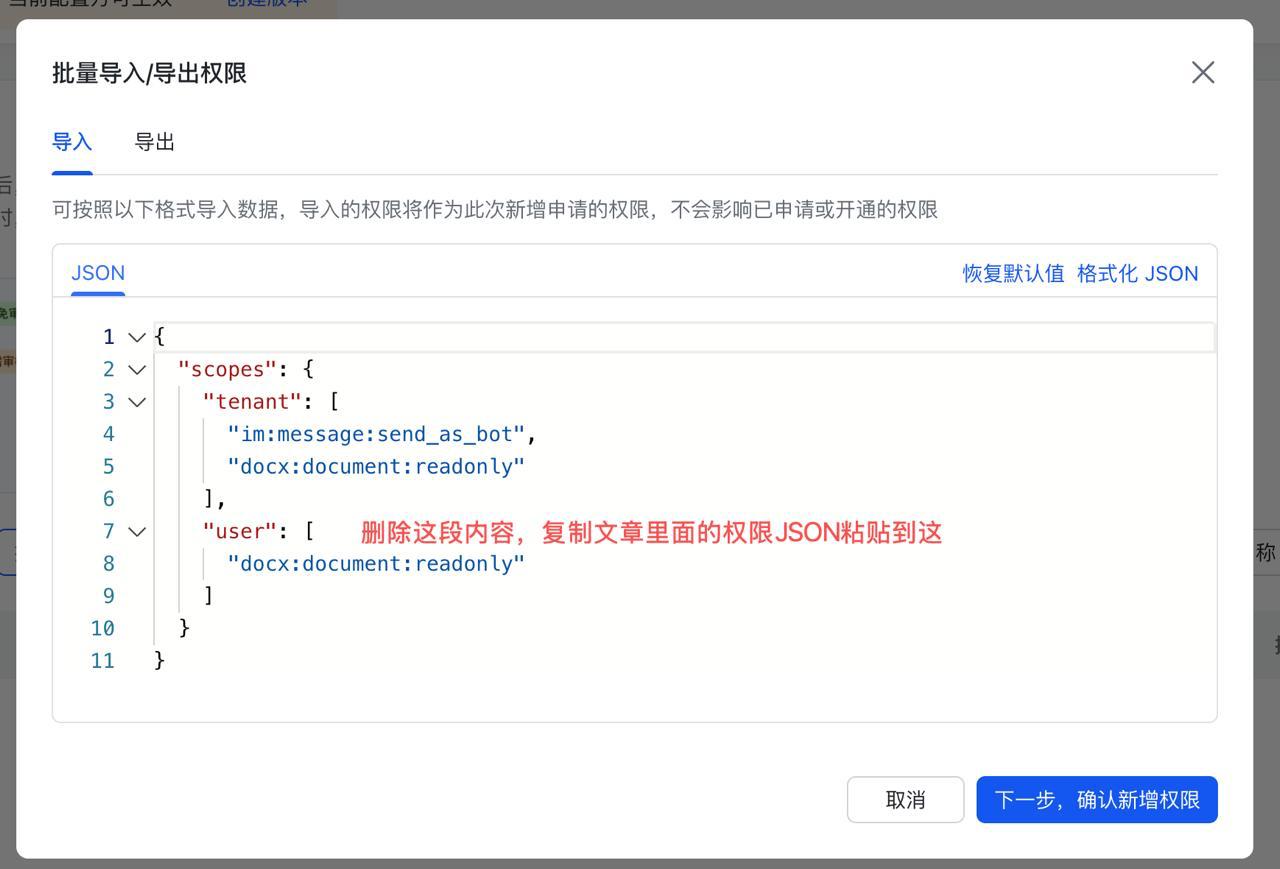Screen dimensions: 1280x869
Task: Select the 导入 tab
Action: pos(72,142)
